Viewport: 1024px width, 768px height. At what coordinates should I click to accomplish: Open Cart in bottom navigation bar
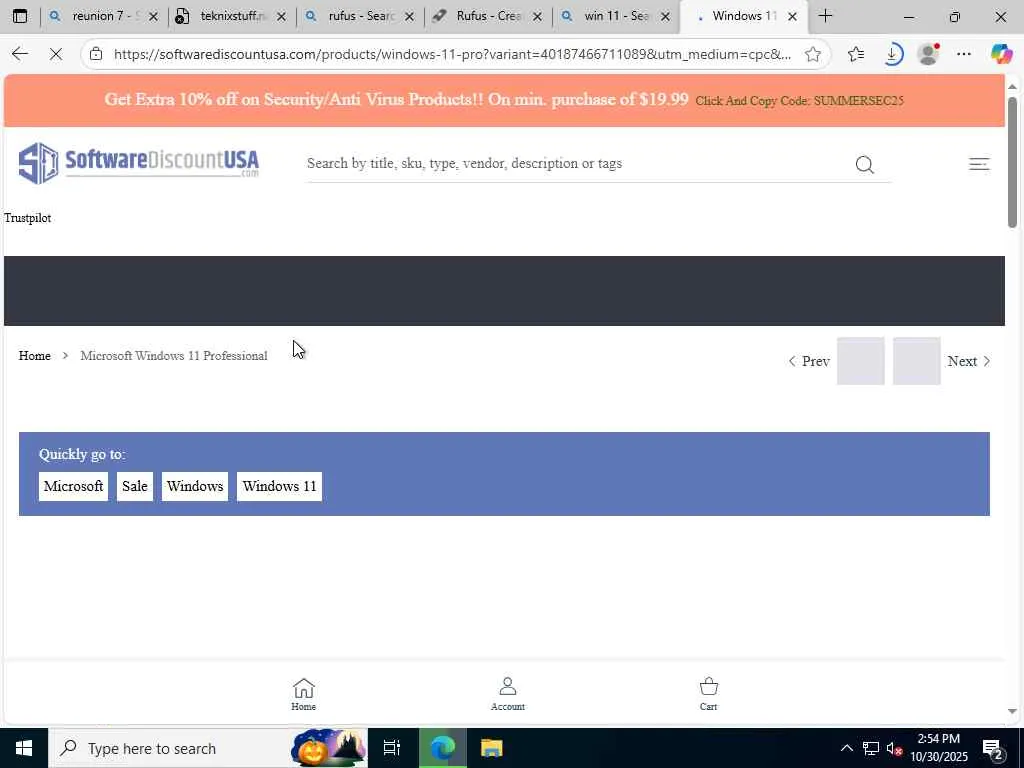(709, 694)
